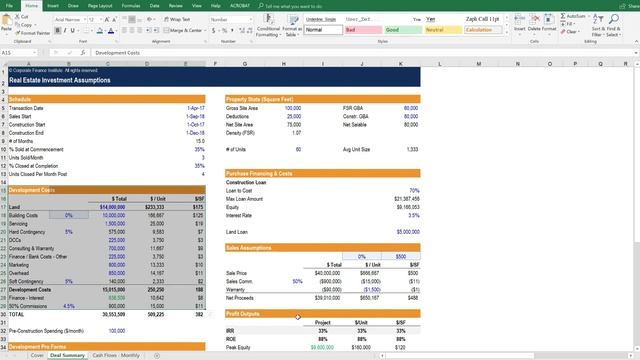Open the font size dropdown

100,20
